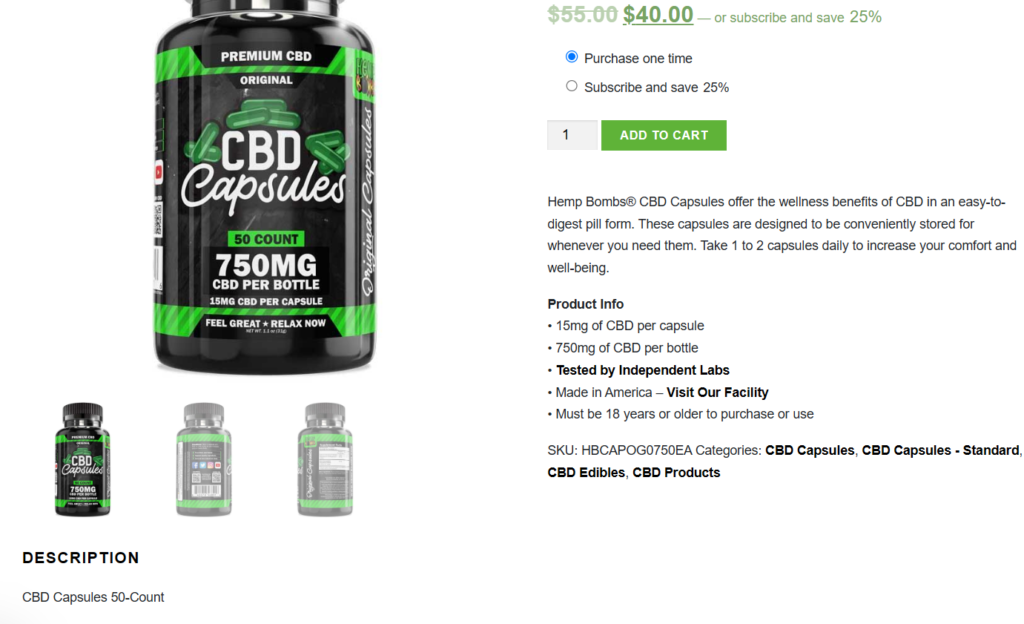Click the crossed-out $55.00 original price
The height and width of the screenshot is (624, 1024).
[582, 14]
